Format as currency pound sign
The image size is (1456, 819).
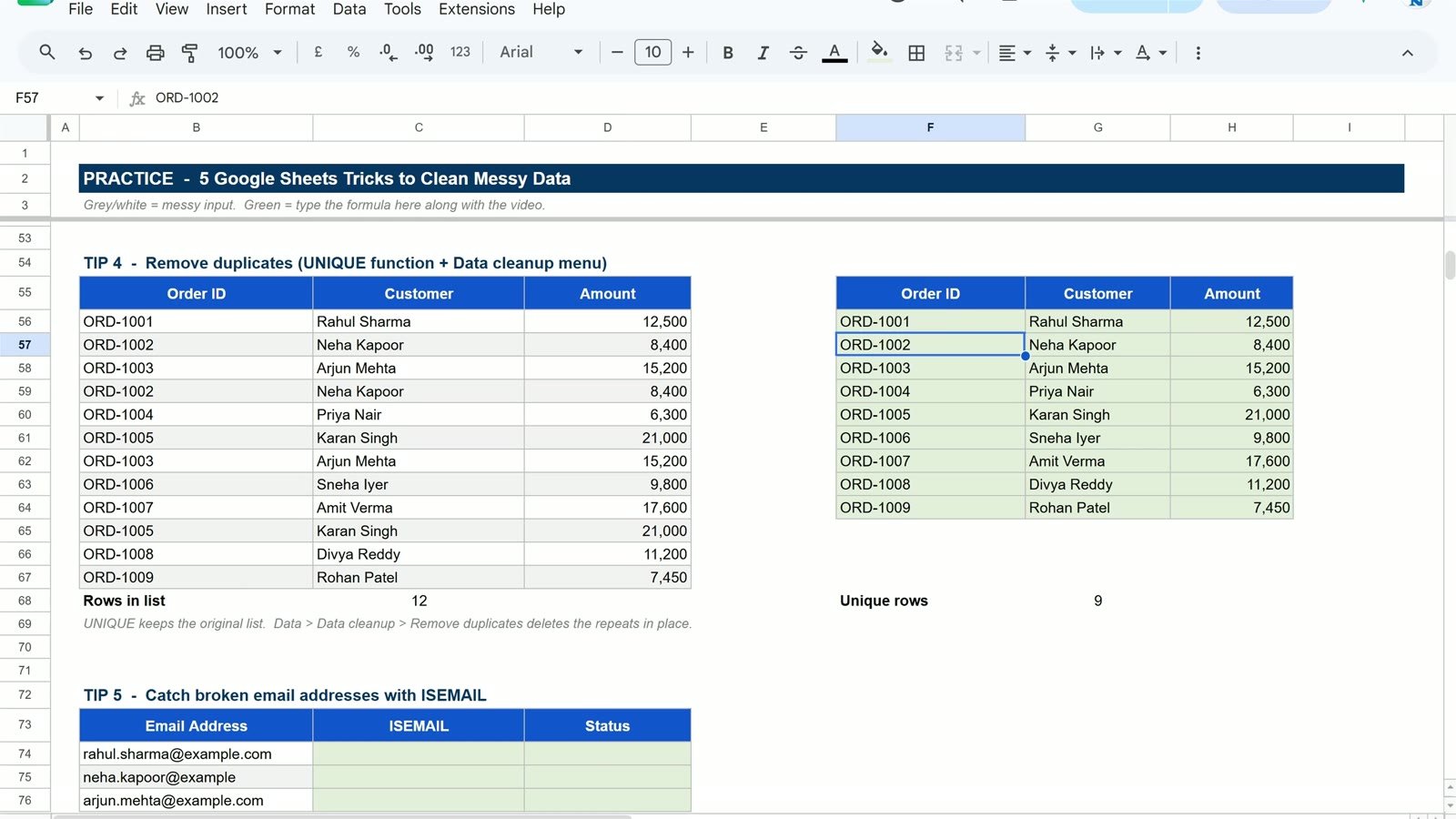(318, 52)
